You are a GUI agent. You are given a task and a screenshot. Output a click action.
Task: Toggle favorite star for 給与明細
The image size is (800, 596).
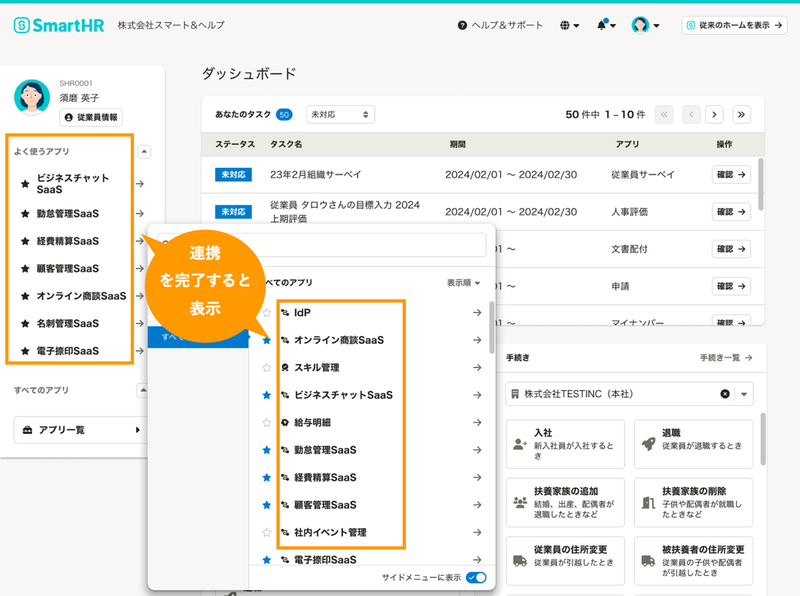(x=266, y=423)
